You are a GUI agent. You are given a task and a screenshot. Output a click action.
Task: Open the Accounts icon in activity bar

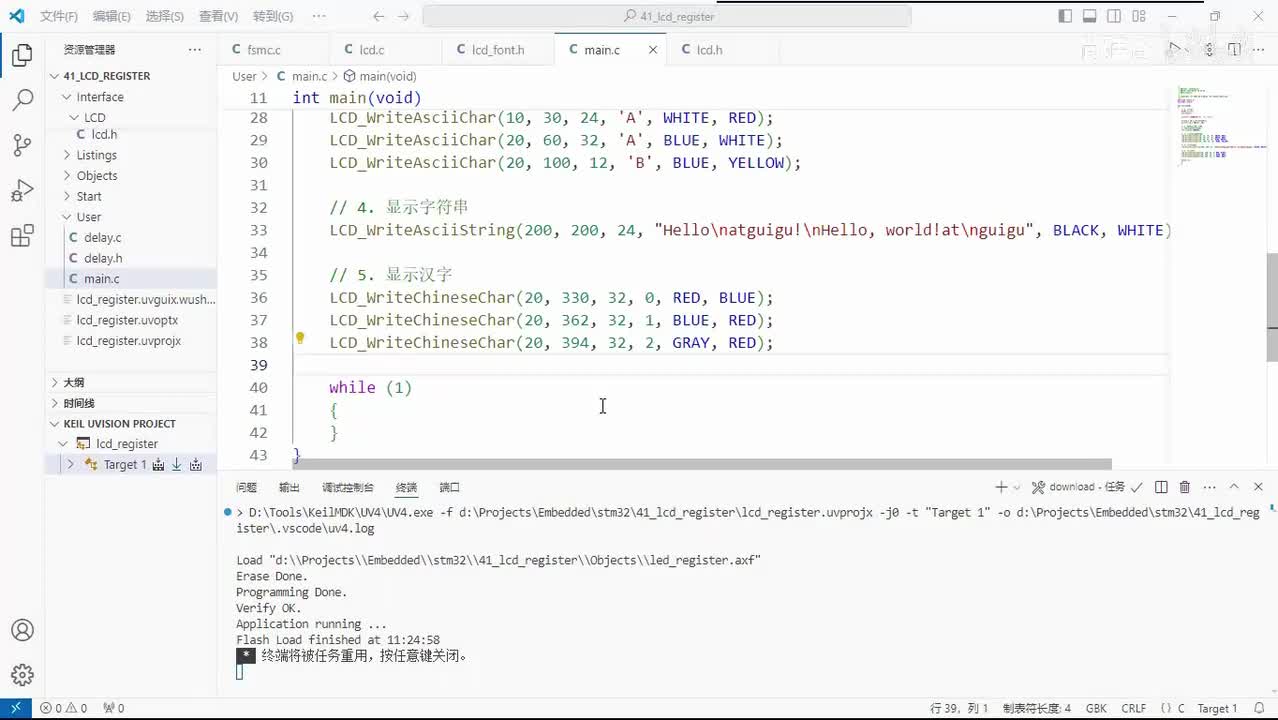tap(22, 630)
